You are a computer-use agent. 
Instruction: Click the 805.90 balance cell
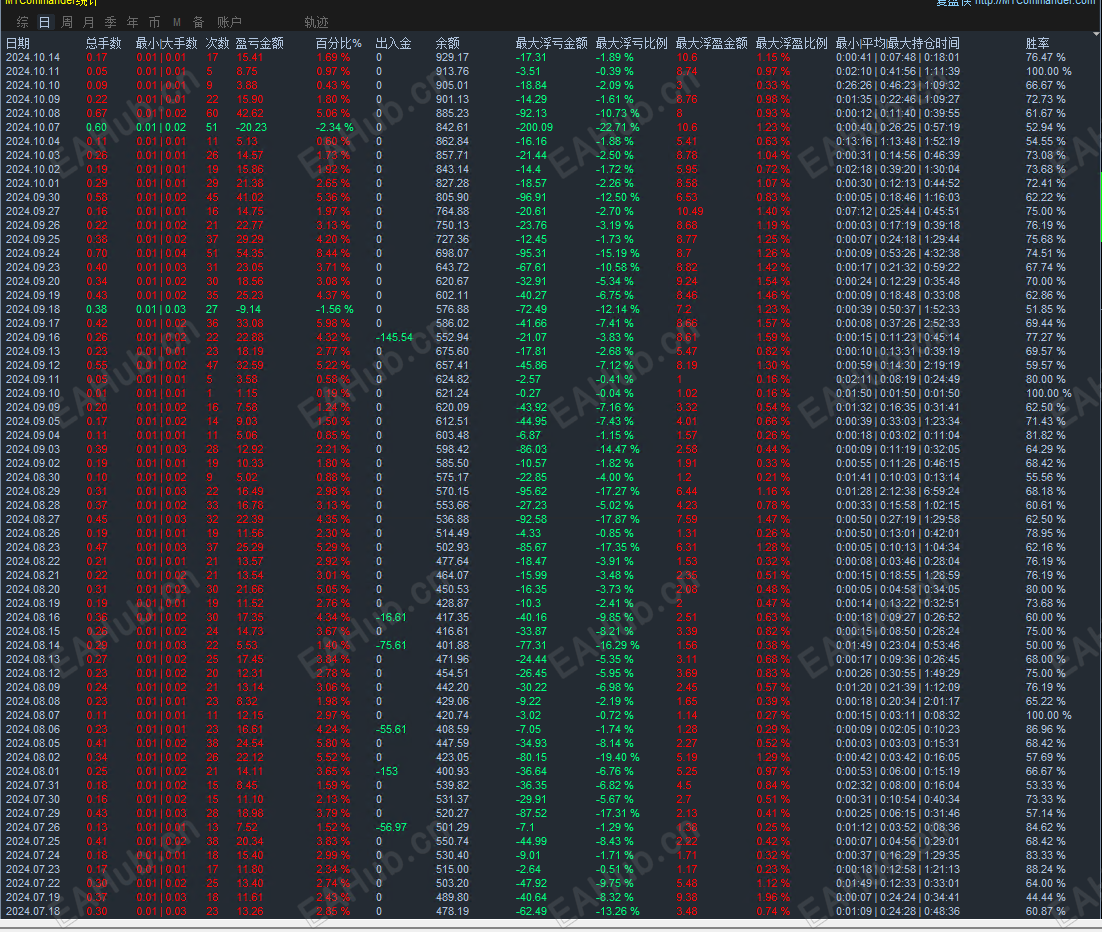tap(452, 198)
